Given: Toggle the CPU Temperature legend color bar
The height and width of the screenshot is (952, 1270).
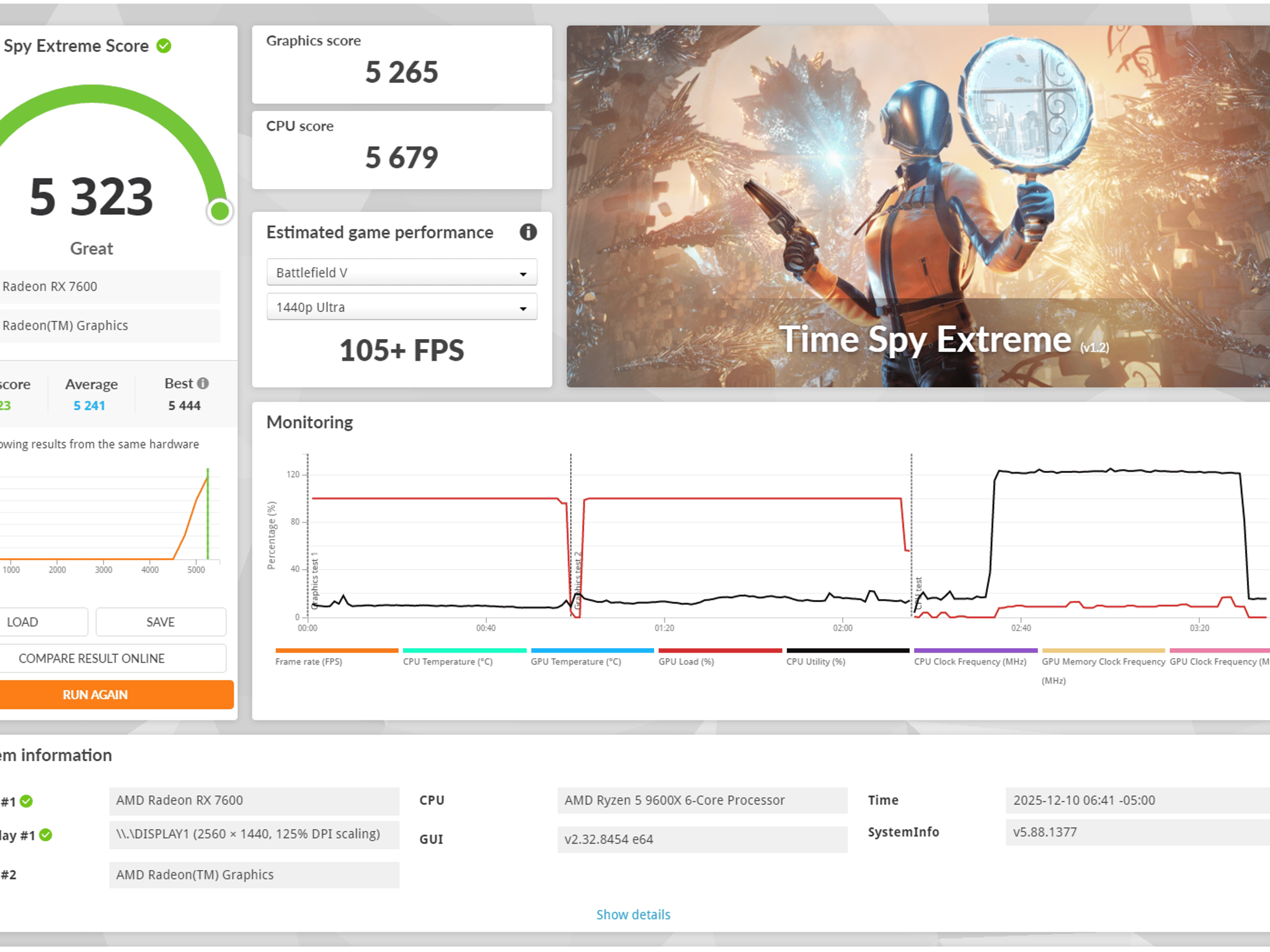Looking at the screenshot, I should coord(464,651).
